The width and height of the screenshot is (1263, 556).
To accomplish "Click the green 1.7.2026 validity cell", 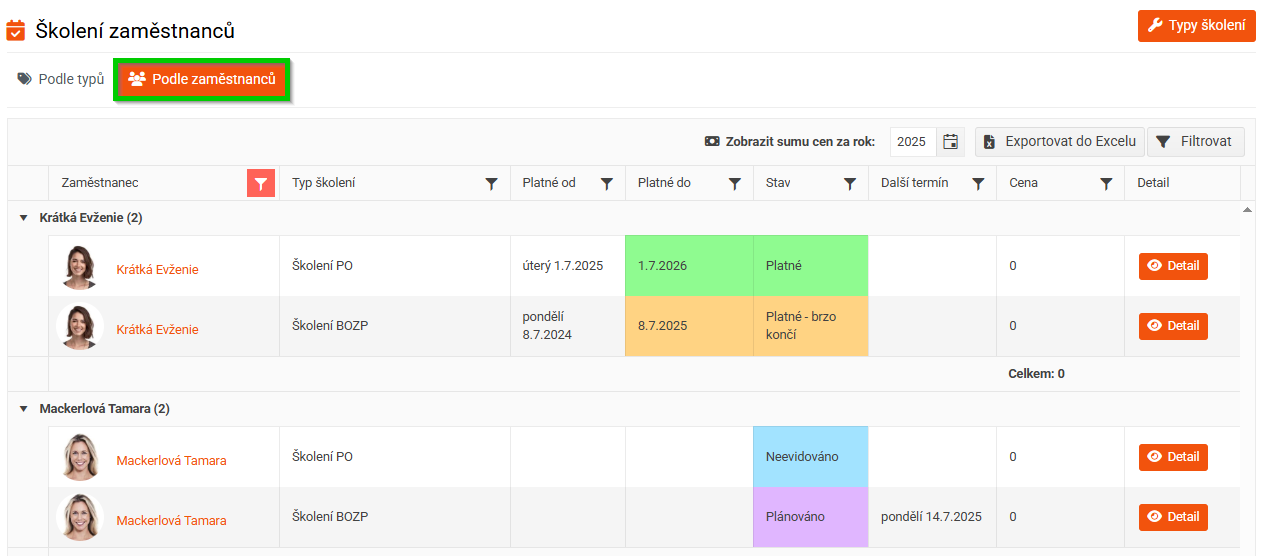I will coord(689,266).
